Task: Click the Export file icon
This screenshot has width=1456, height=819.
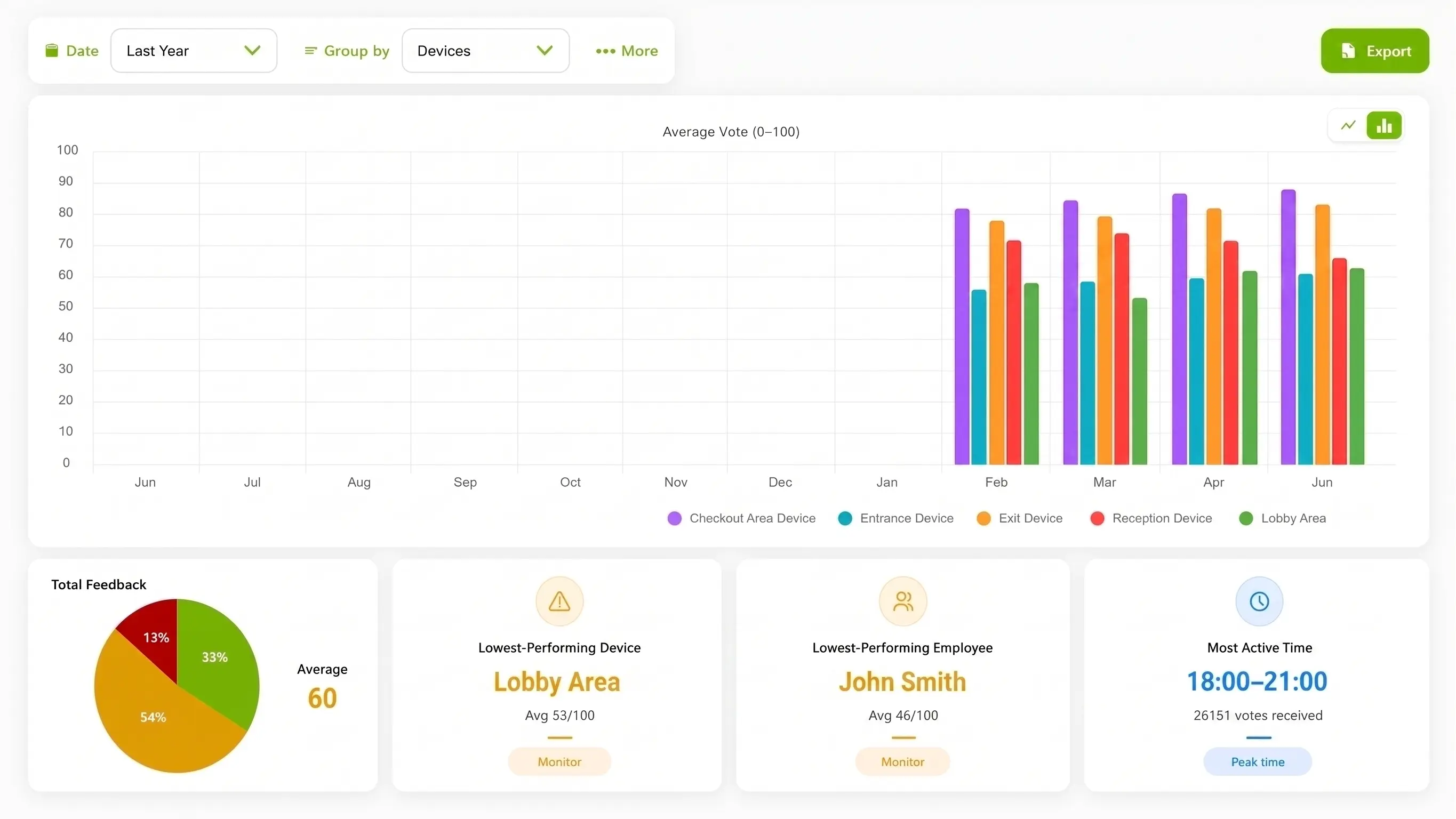Action: click(x=1349, y=51)
